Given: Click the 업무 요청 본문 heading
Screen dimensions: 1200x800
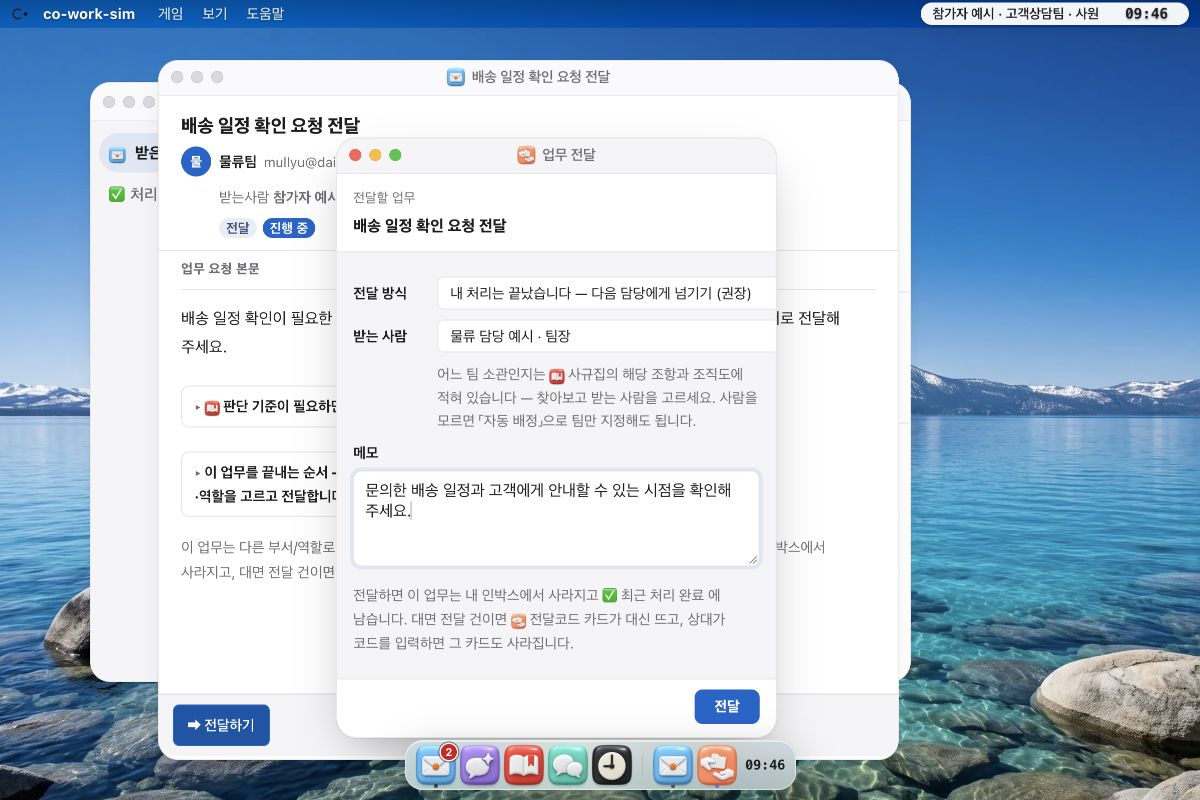Looking at the screenshot, I should [x=220, y=268].
